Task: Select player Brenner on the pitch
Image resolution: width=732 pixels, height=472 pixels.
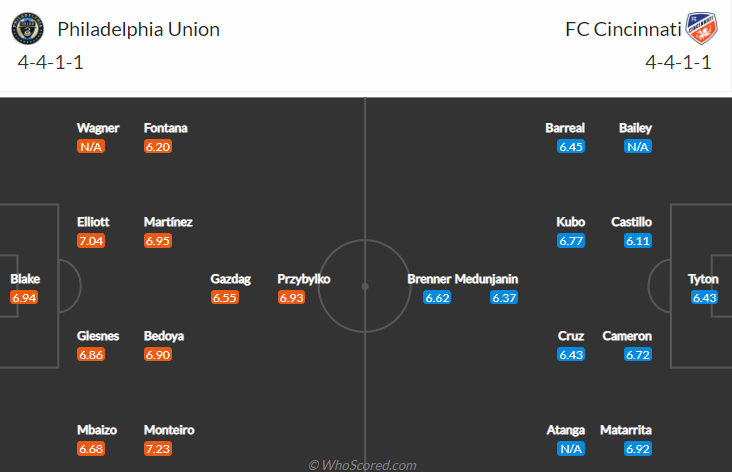Action: tap(429, 279)
